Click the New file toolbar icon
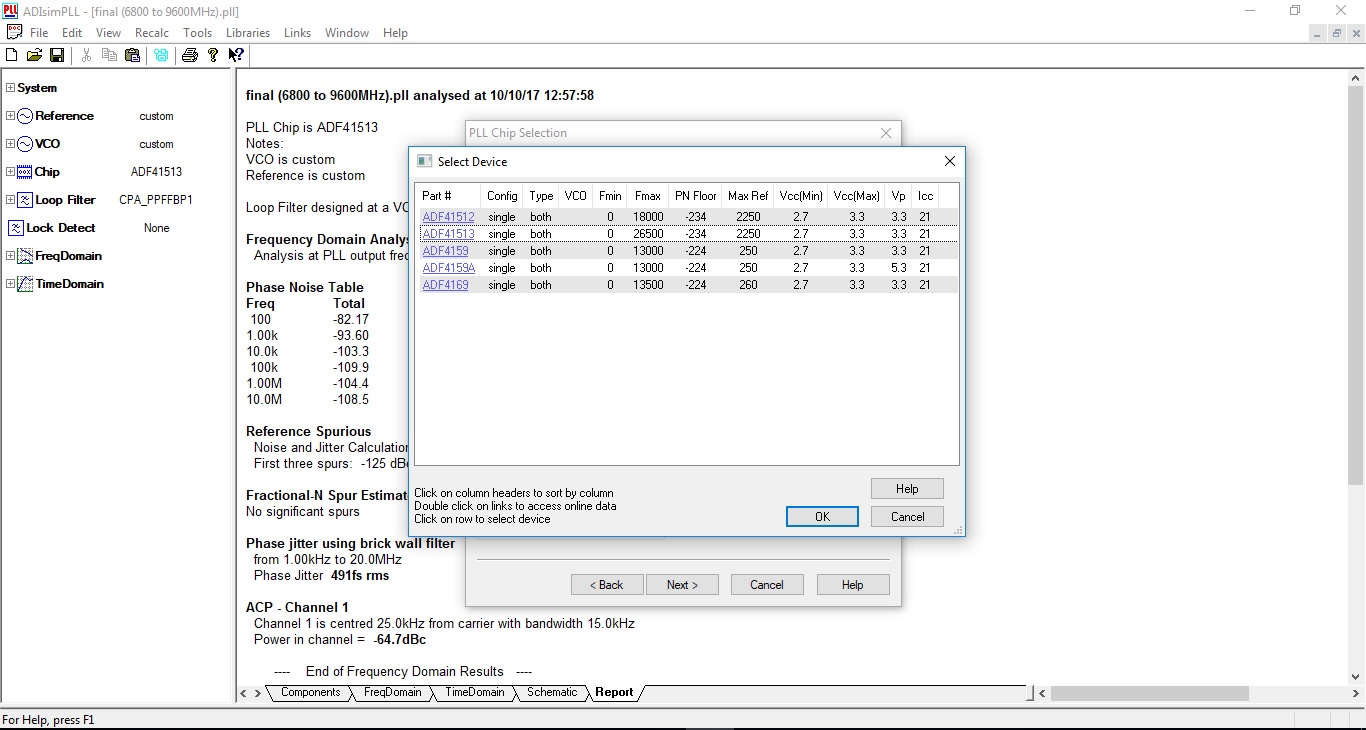 [x=12, y=55]
